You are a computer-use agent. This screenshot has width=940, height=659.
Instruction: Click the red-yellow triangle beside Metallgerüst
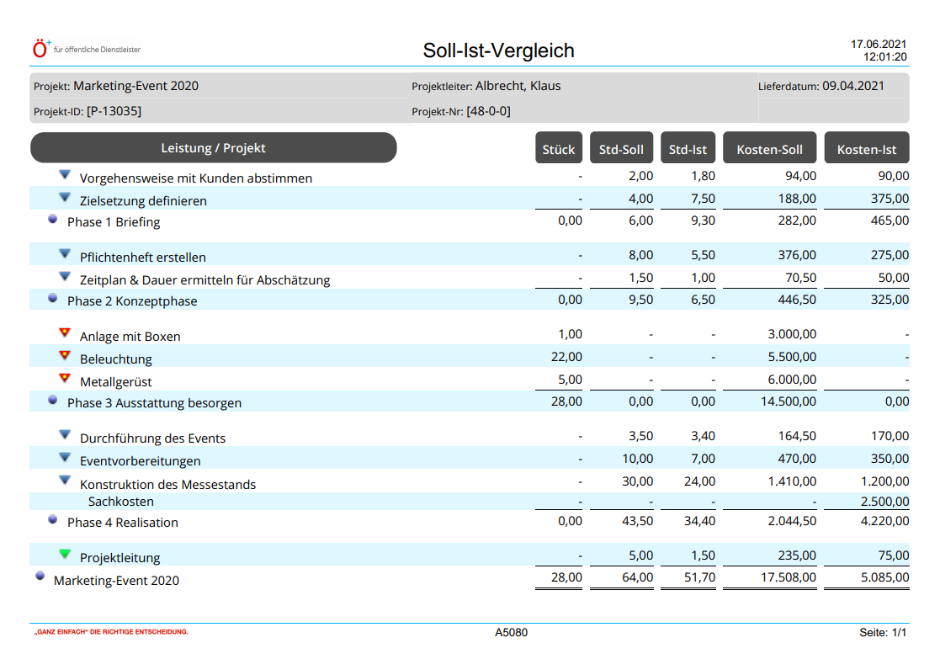(x=65, y=378)
